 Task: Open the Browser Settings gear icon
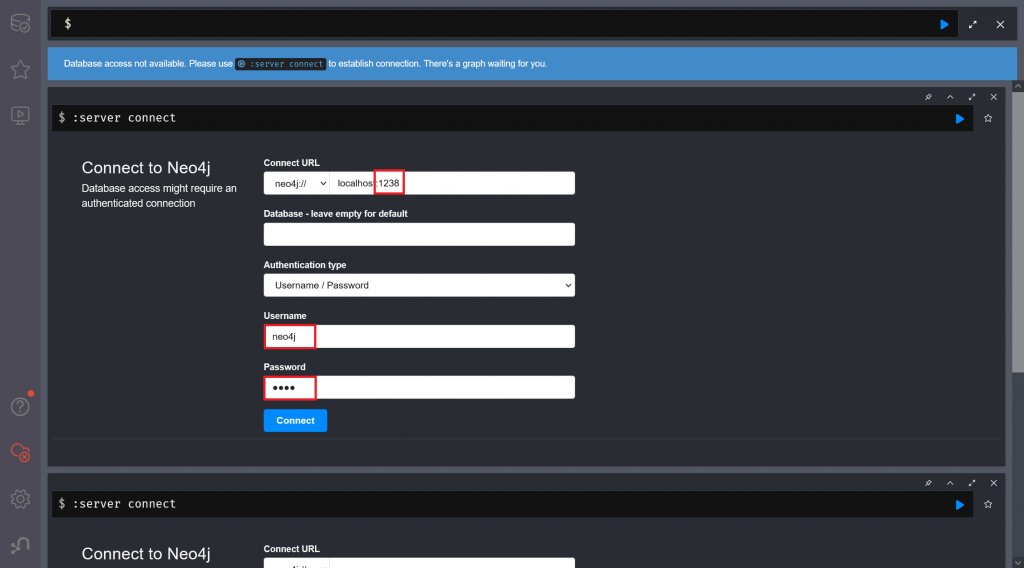[x=20, y=499]
